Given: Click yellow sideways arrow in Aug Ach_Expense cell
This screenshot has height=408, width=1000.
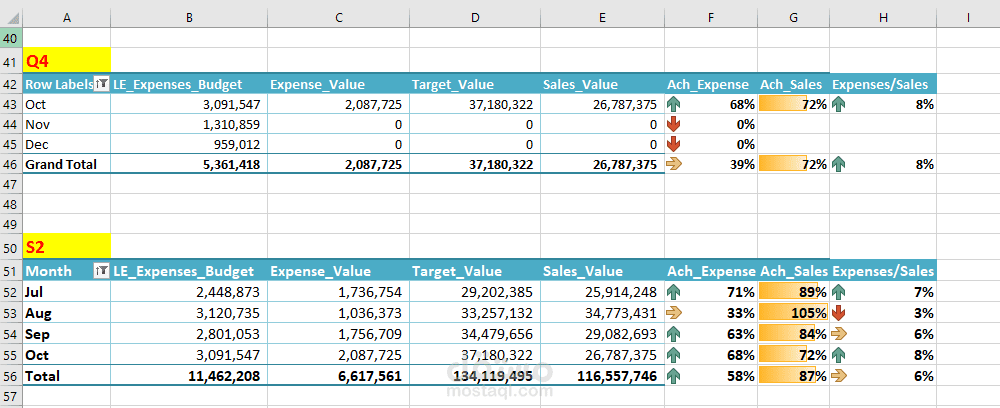Looking at the screenshot, I should [675, 312].
